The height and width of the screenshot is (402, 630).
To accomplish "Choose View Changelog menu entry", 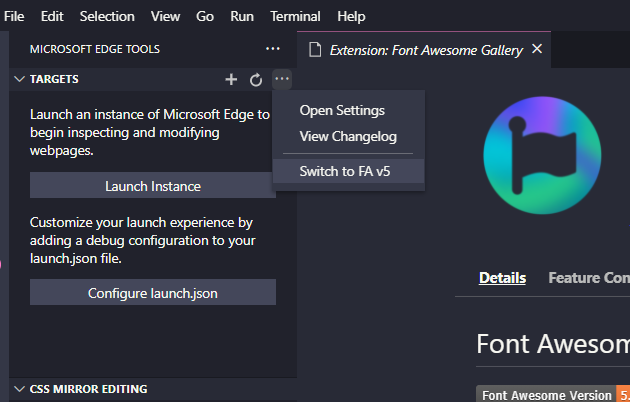I will [348, 137].
